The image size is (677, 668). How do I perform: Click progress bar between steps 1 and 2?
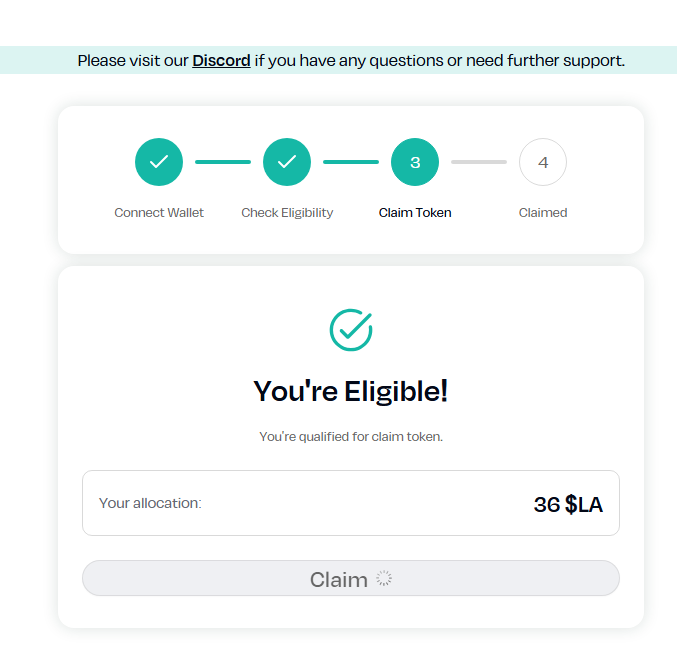click(223, 162)
